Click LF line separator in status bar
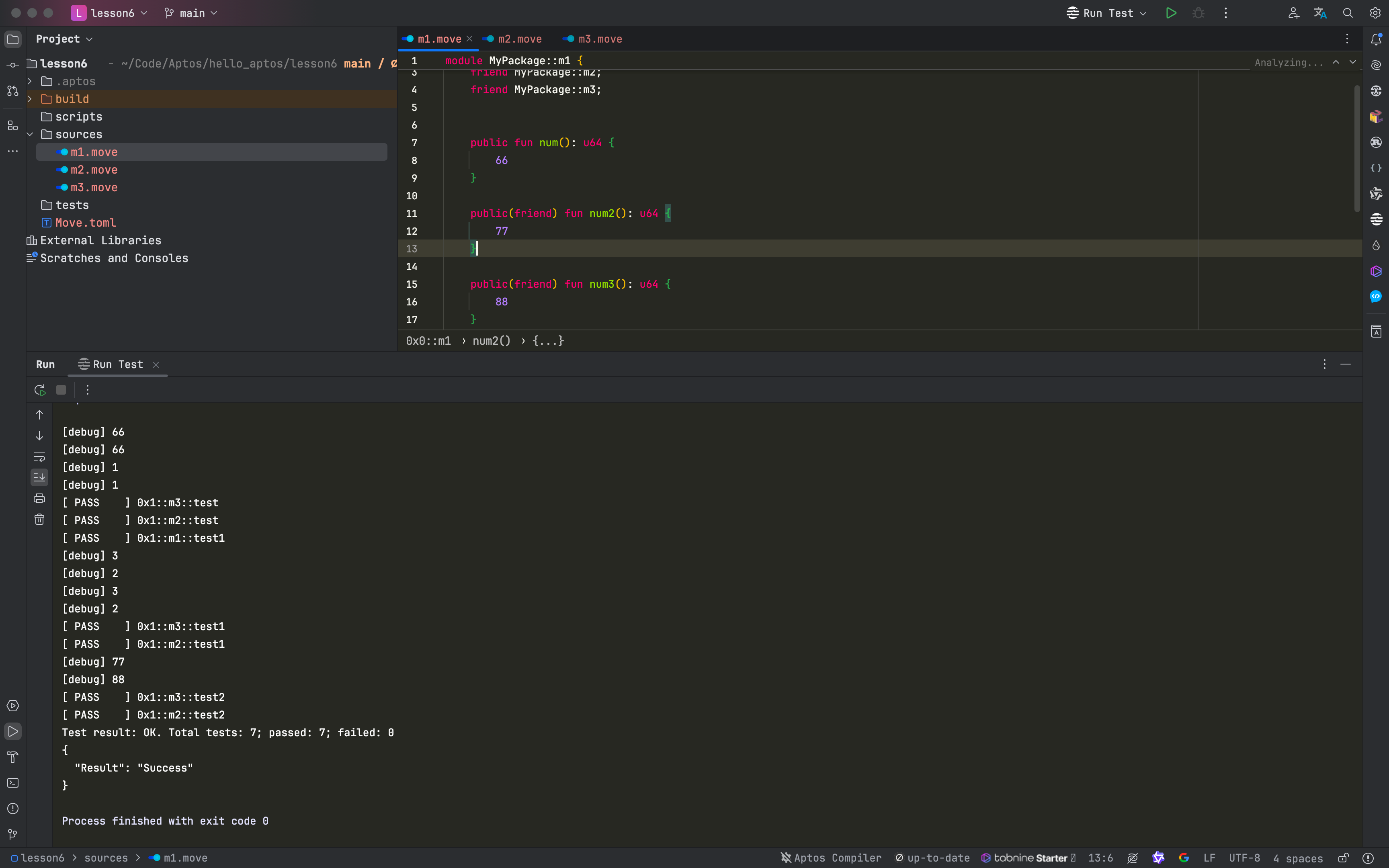 (1209, 858)
